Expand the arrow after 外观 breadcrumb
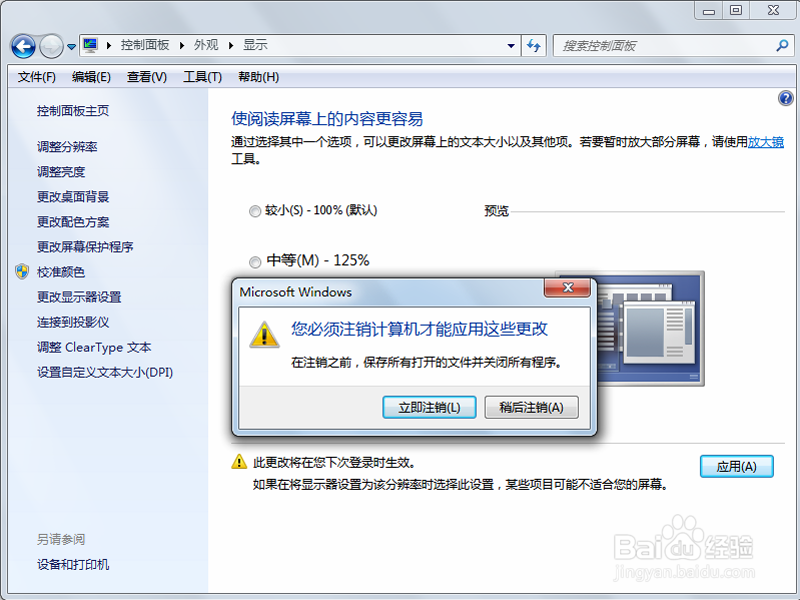The width and height of the screenshot is (800, 600). pos(231,45)
